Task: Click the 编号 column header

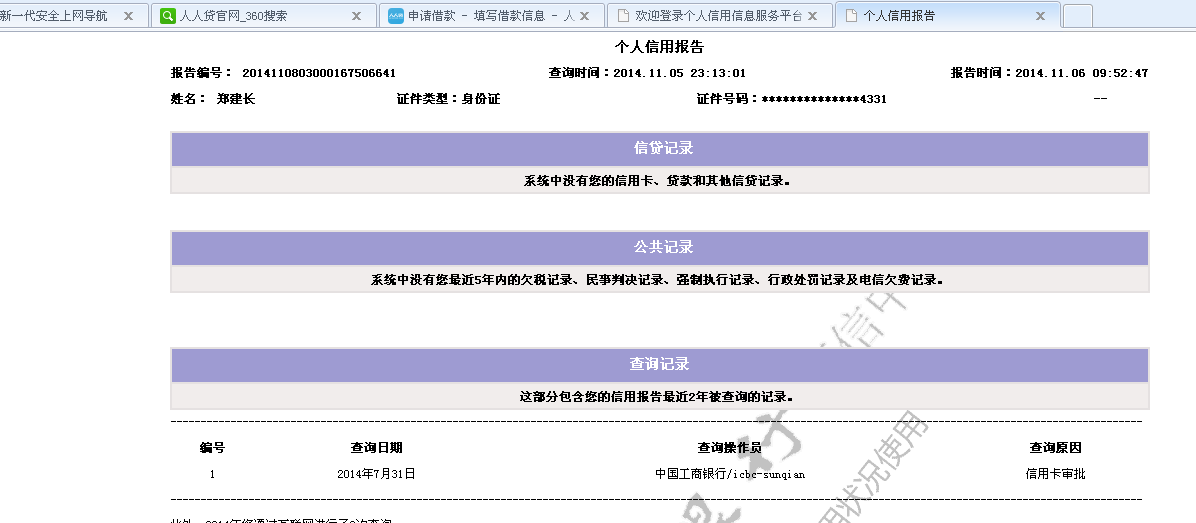Action: 212,448
